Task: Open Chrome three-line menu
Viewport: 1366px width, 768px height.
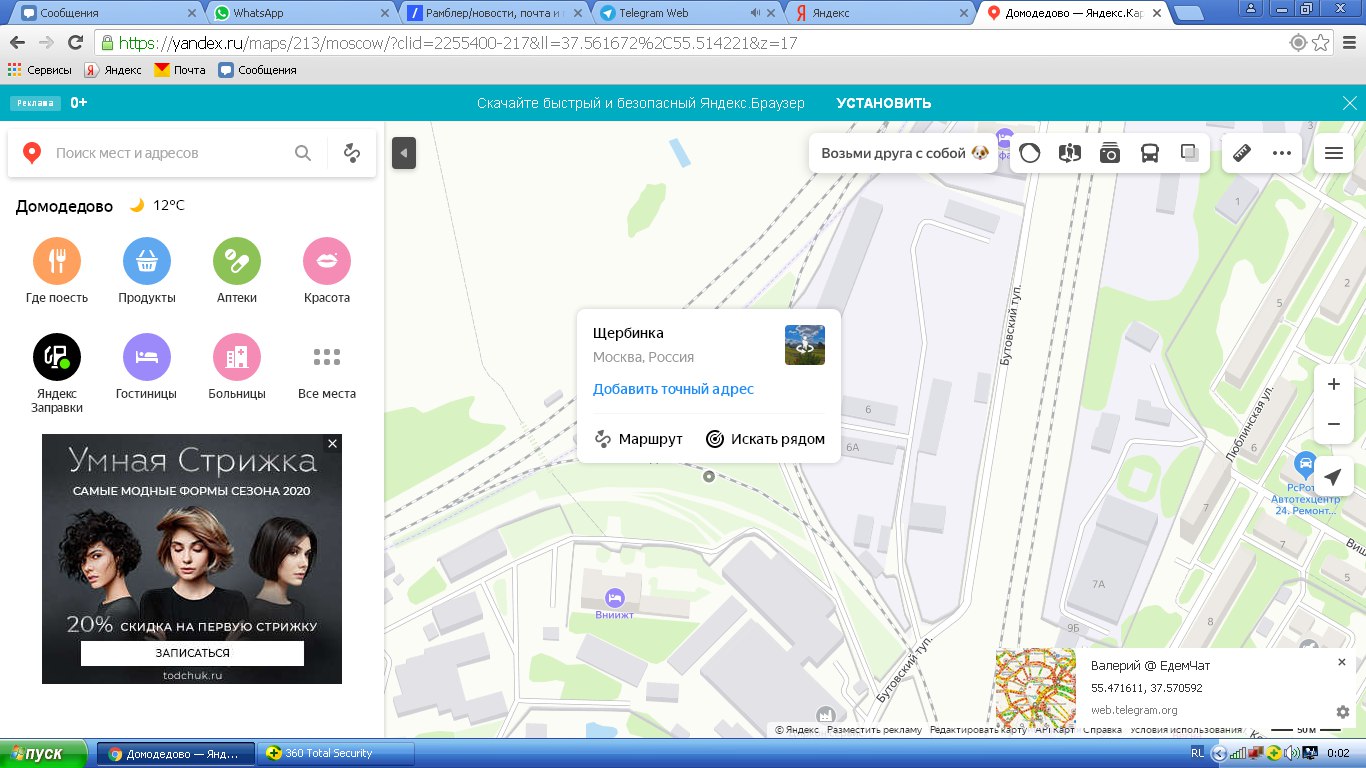Action: (x=1348, y=43)
